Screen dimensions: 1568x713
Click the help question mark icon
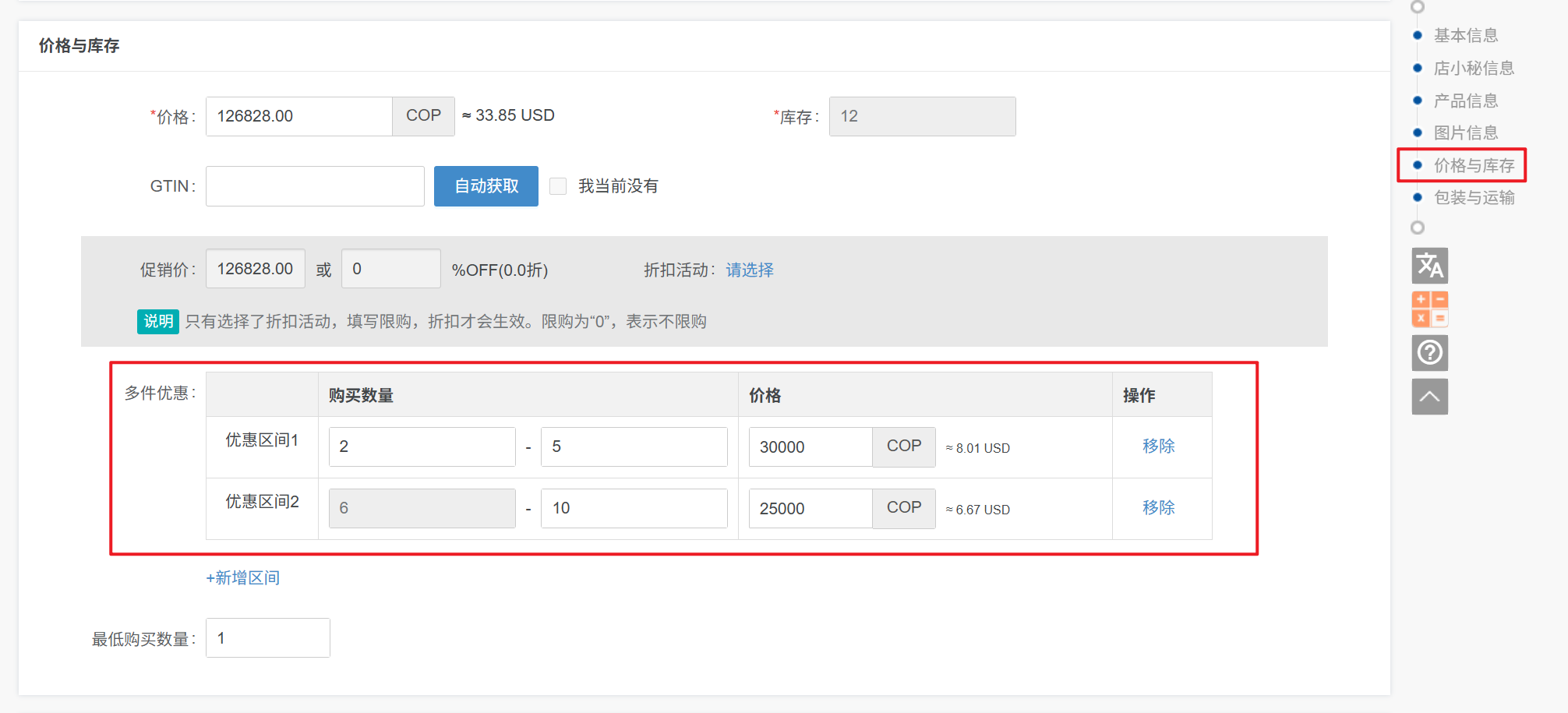tap(1429, 353)
